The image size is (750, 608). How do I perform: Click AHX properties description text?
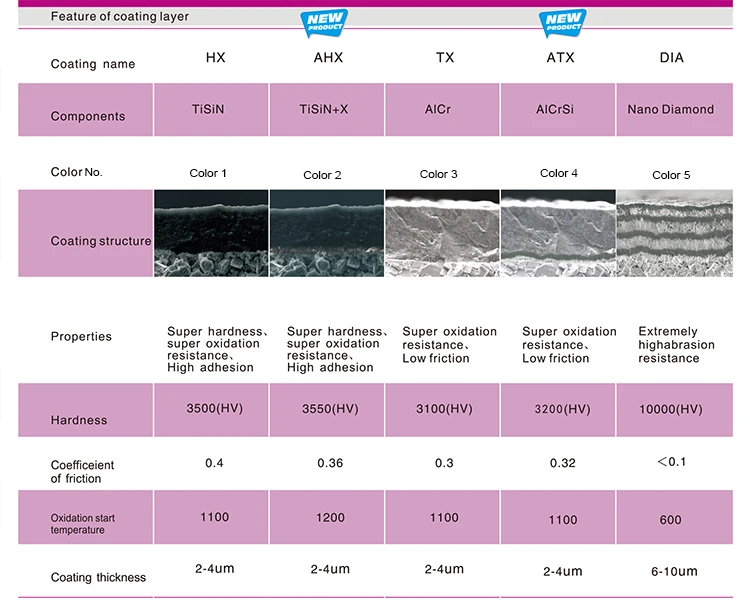(x=337, y=349)
